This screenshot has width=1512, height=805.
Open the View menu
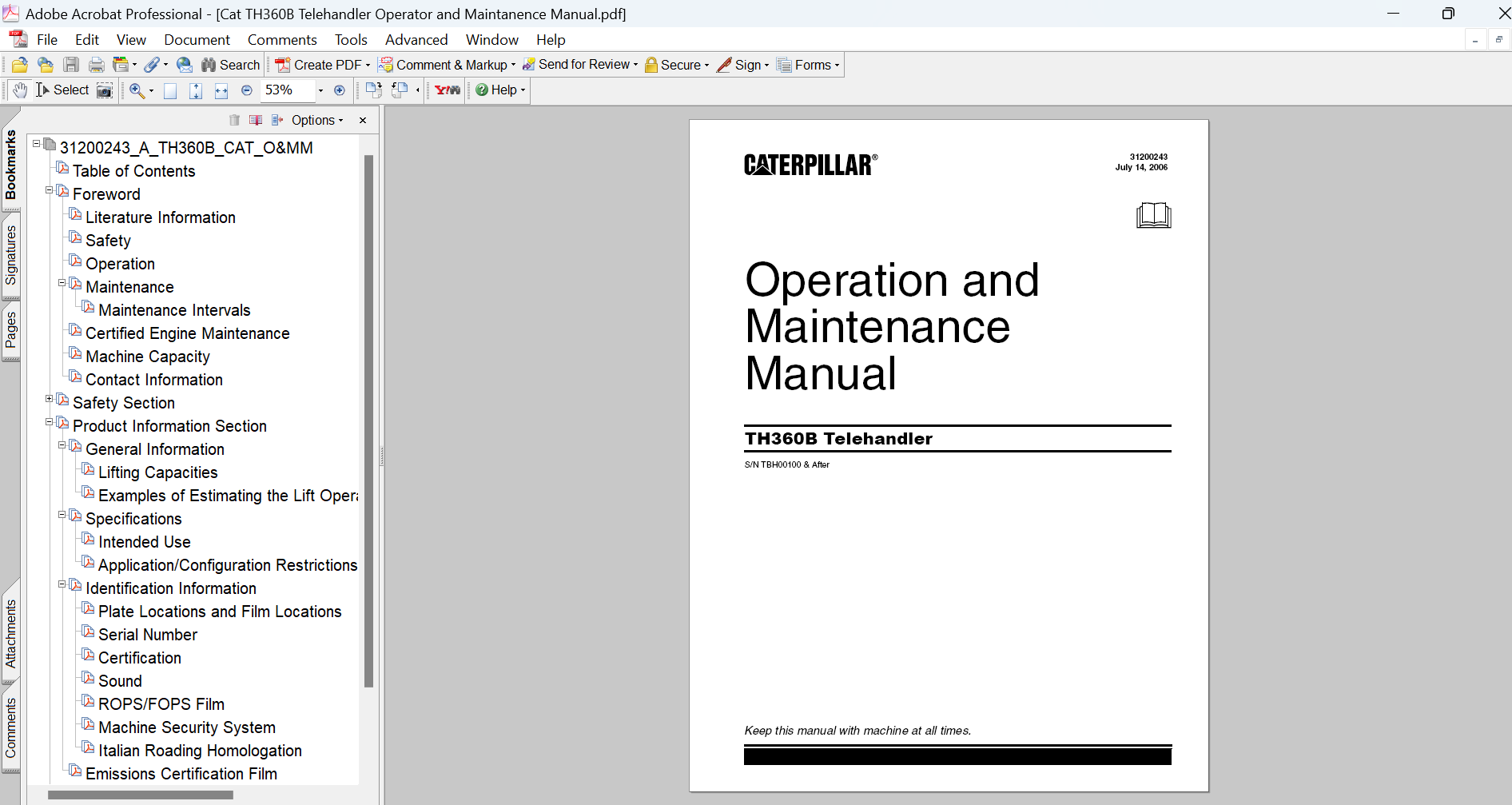coord(131,40)
